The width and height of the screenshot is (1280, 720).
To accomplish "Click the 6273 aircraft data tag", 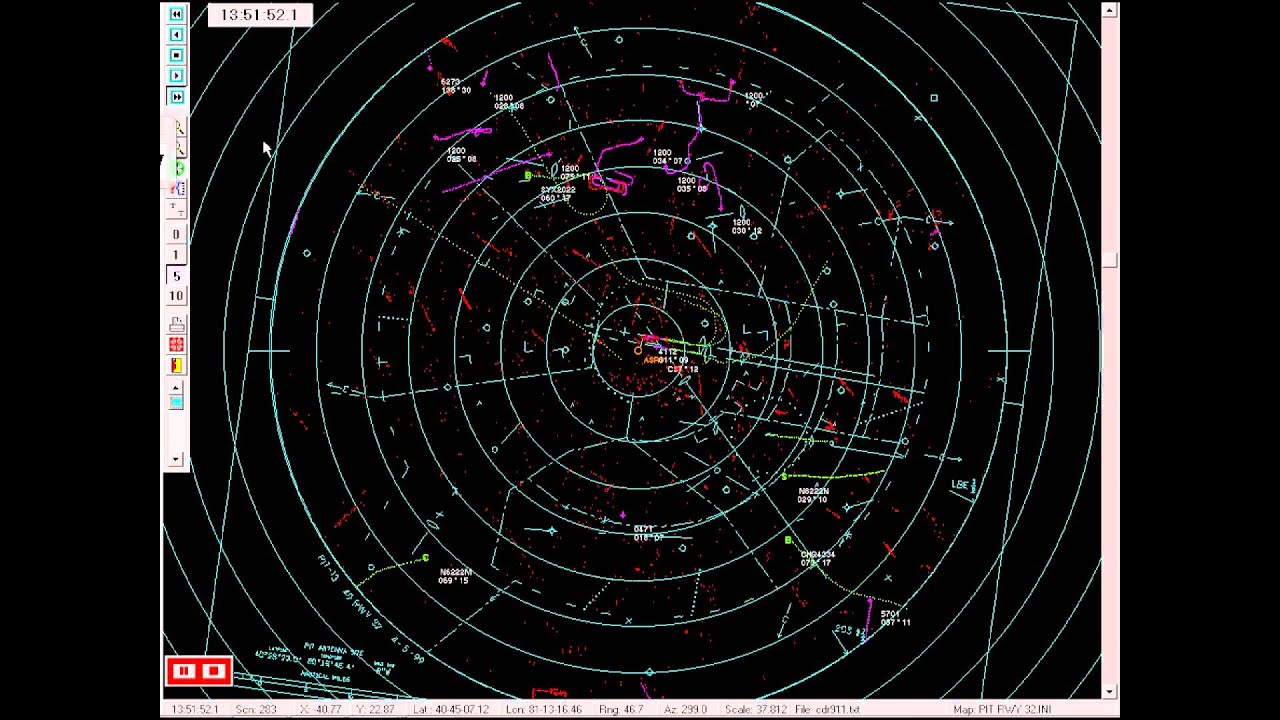I will click(x=454, y=86).
